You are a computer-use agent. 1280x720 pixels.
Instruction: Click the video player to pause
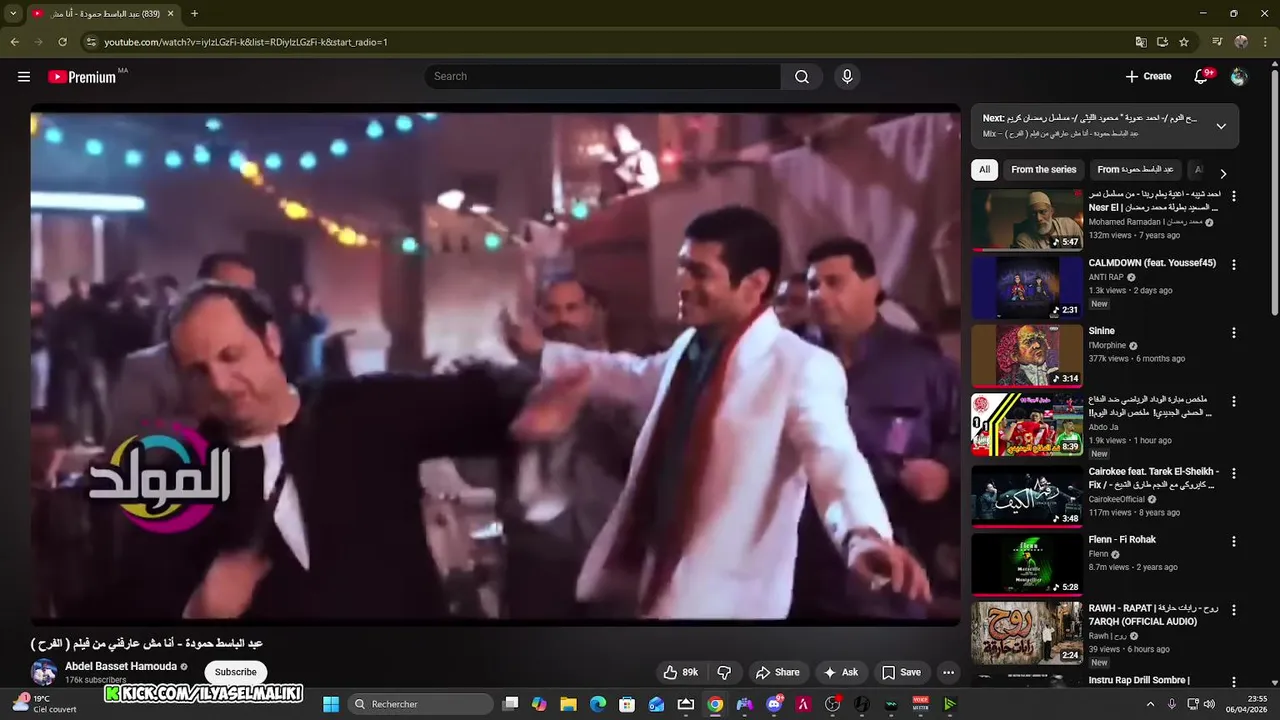[x=495, y=365]
